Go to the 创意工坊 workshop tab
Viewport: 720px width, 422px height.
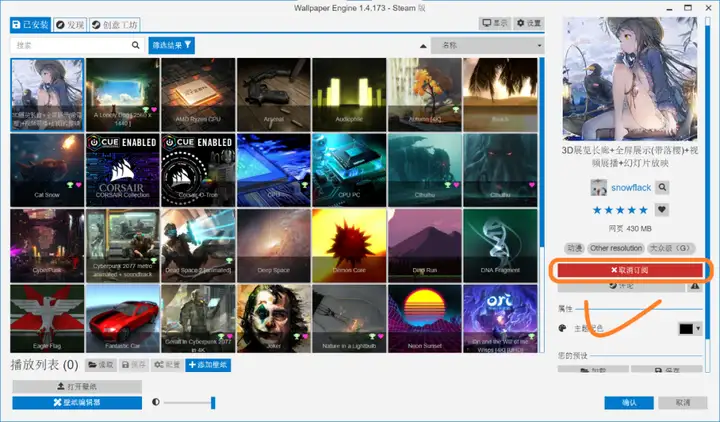click(x=114, y=24)
